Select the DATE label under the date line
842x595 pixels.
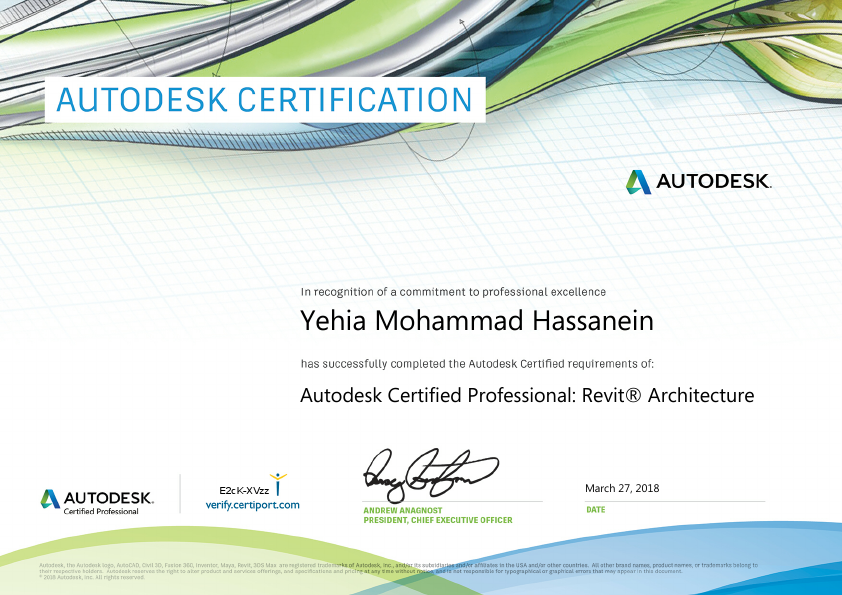(x=594, y=510)
